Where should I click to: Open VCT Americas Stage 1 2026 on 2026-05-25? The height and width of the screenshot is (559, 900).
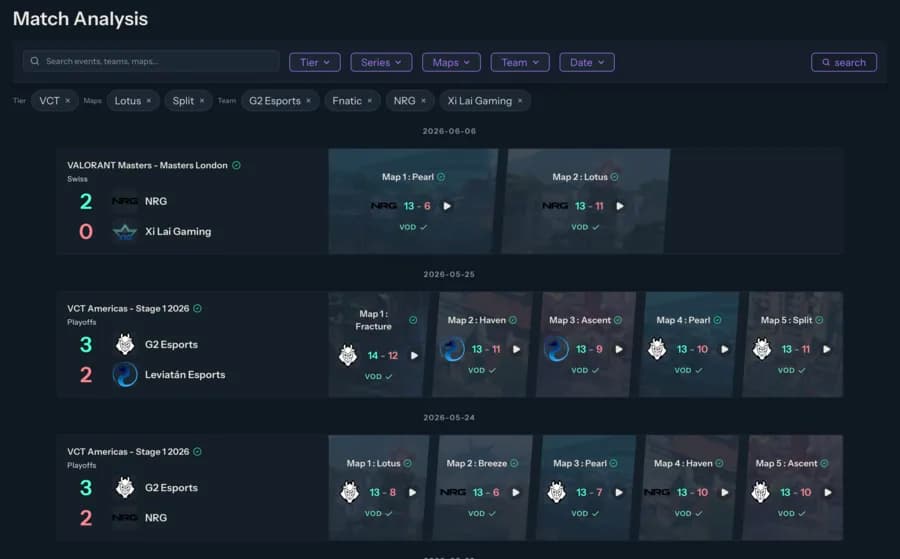(x=128, y=309)
